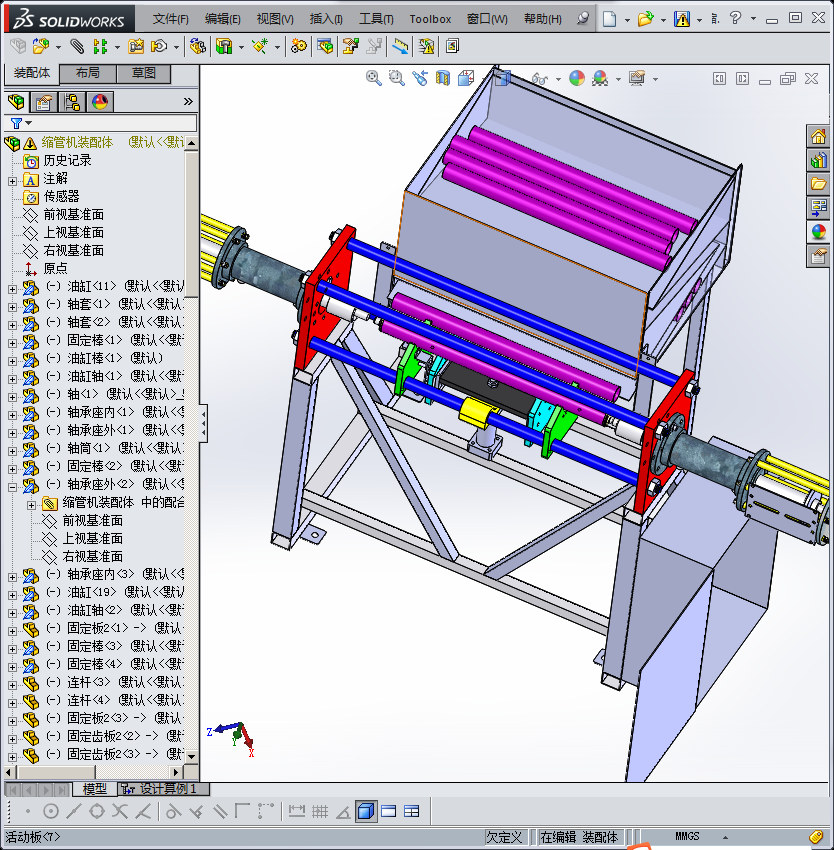Open the 编辑(E) menu
Image resolution: width=834 pixels, height=850 pixels.
pyautogui.click(x=223, y=19)
